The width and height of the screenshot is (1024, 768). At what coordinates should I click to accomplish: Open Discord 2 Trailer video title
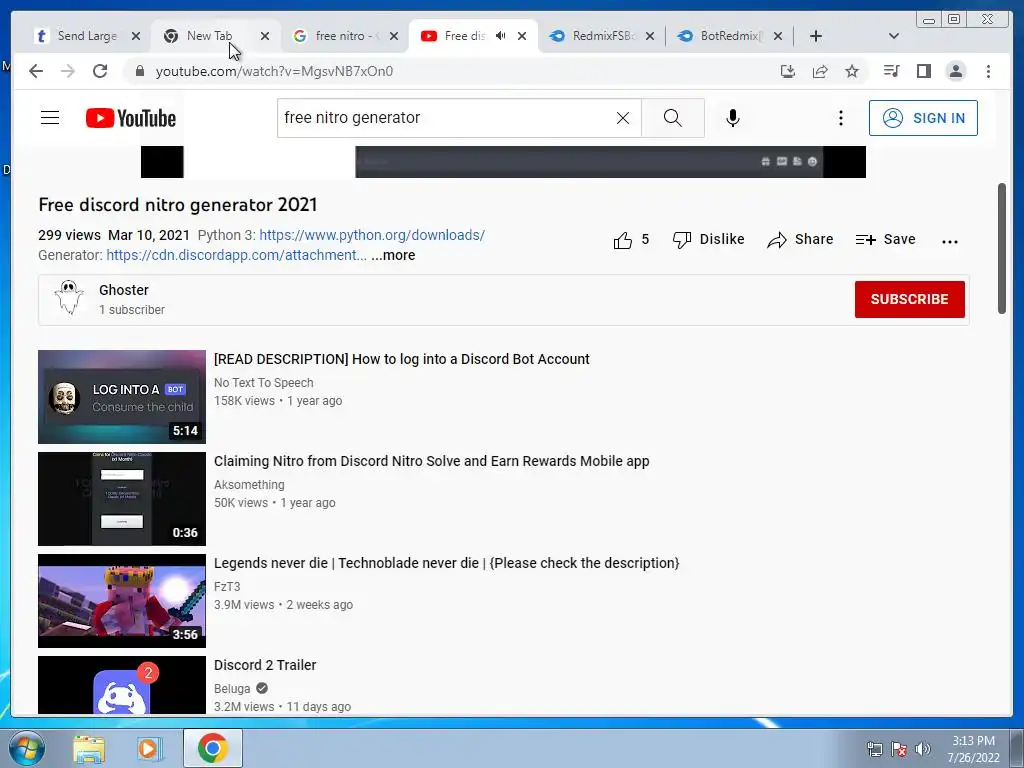click(x=265, y=665)
